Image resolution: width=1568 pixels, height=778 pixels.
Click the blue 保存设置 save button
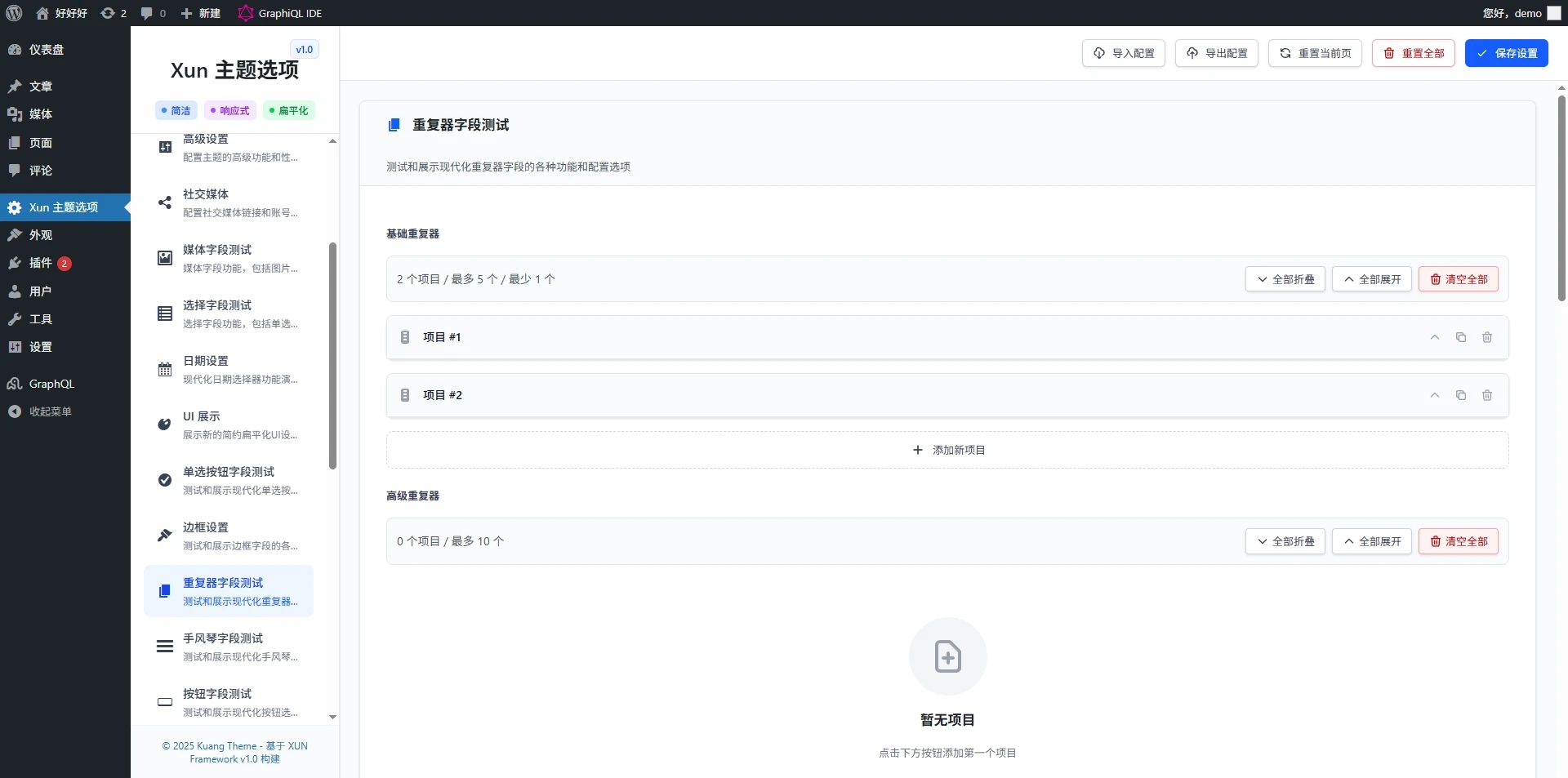[x=1507, y=53]
